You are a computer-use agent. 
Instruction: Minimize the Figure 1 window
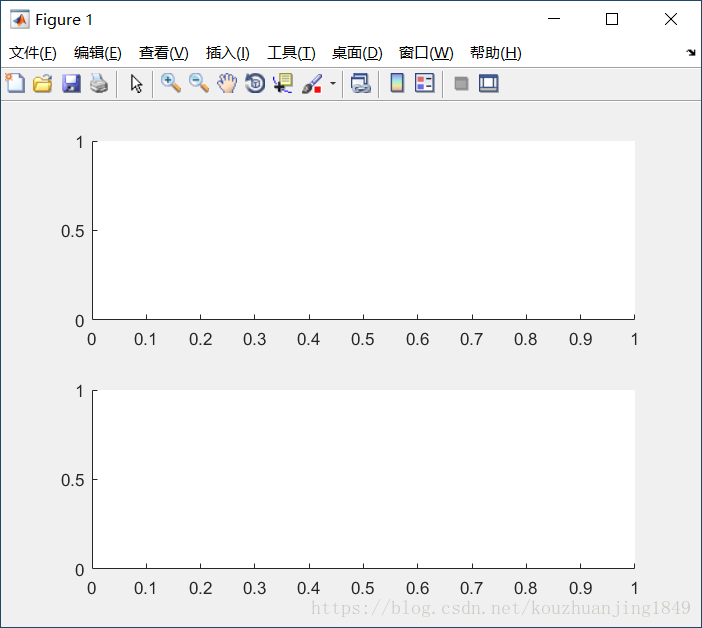click(x=554, y=19)
